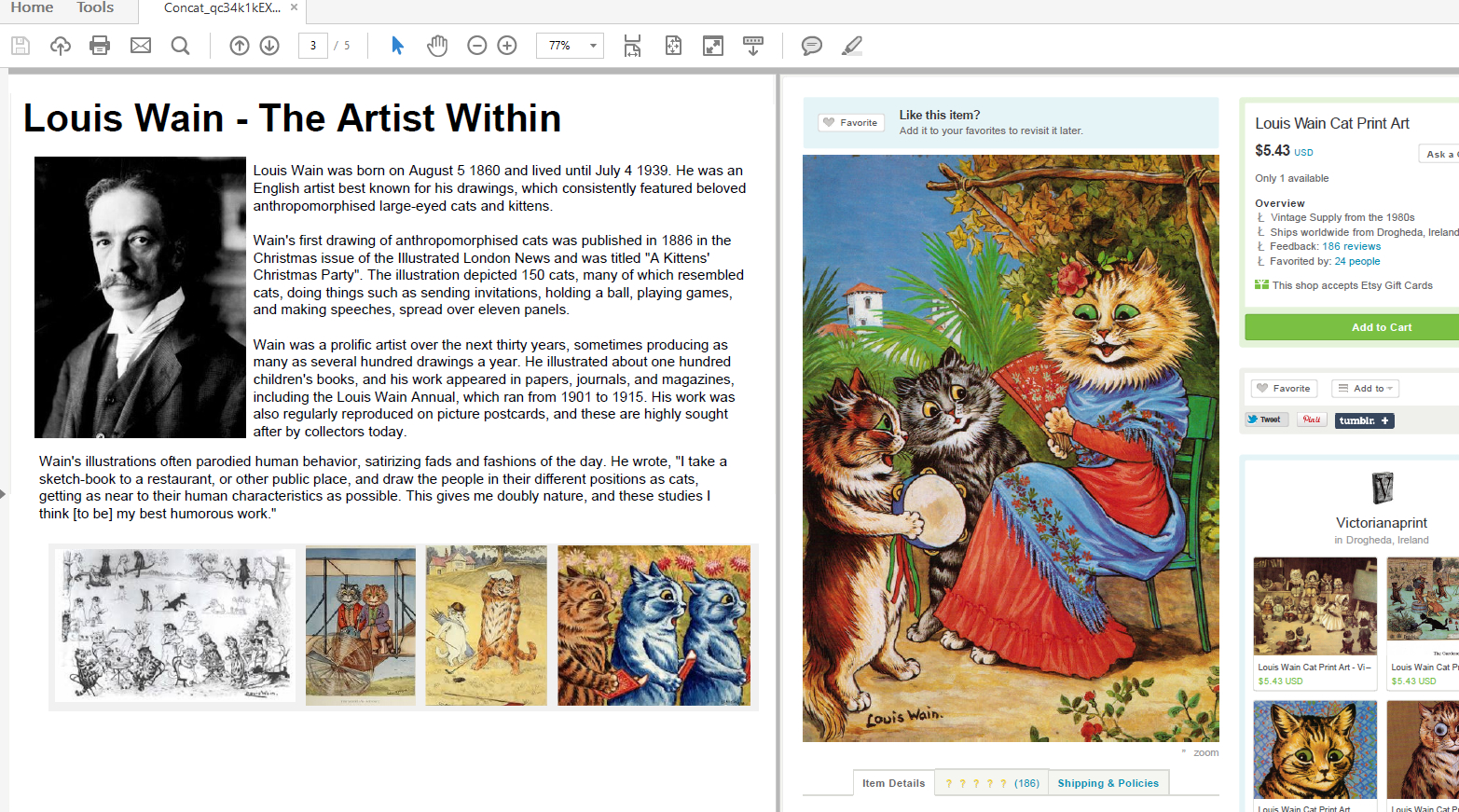Send the file by email
The height and width of the screenshot is (812, 1459).
click(141, 46)
